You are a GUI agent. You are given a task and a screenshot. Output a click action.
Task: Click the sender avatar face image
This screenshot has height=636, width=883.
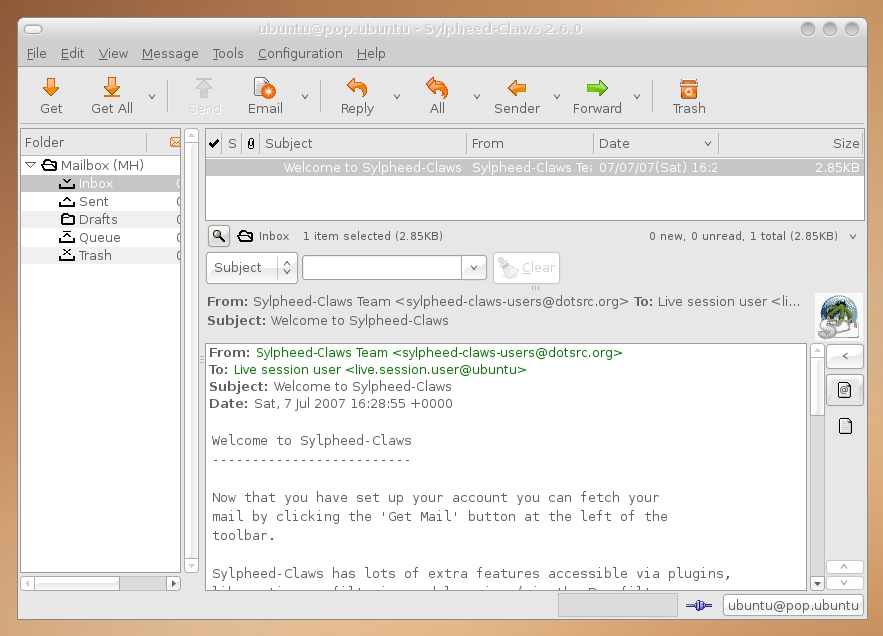click(839, 316)
